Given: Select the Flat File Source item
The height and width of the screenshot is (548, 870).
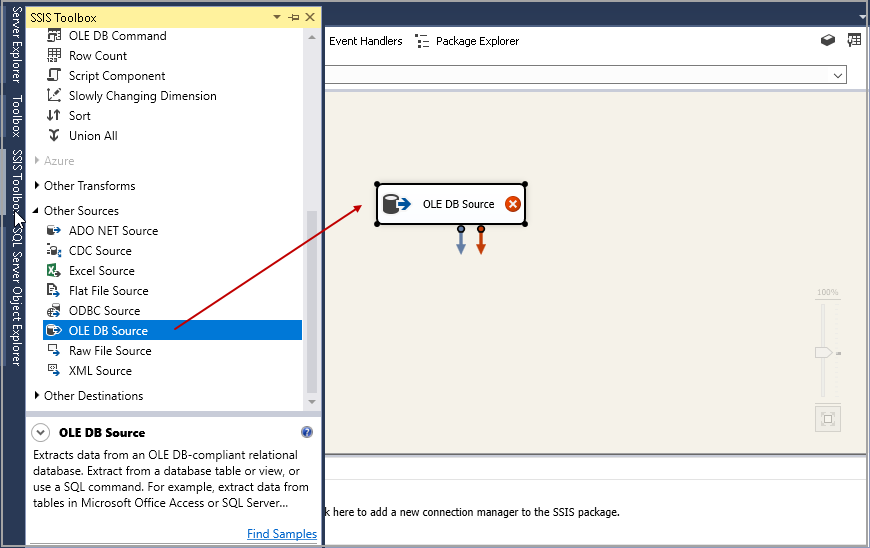Looking at the screenshot, I should [108, 291].
